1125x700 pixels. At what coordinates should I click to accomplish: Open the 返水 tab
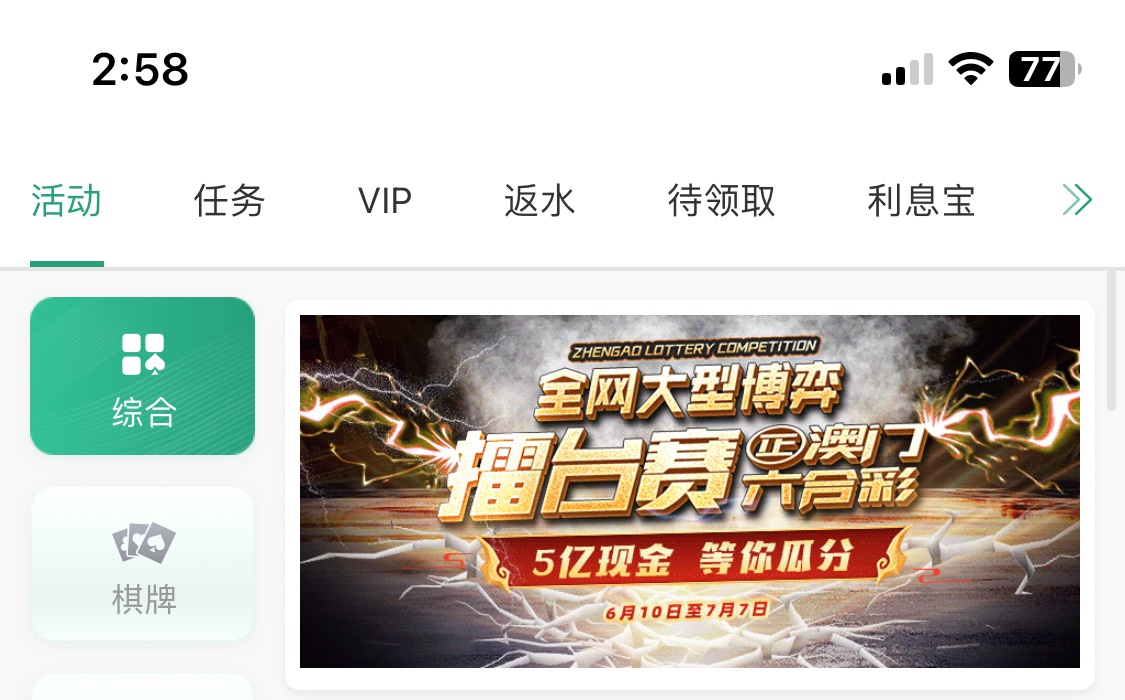[540, 200]
